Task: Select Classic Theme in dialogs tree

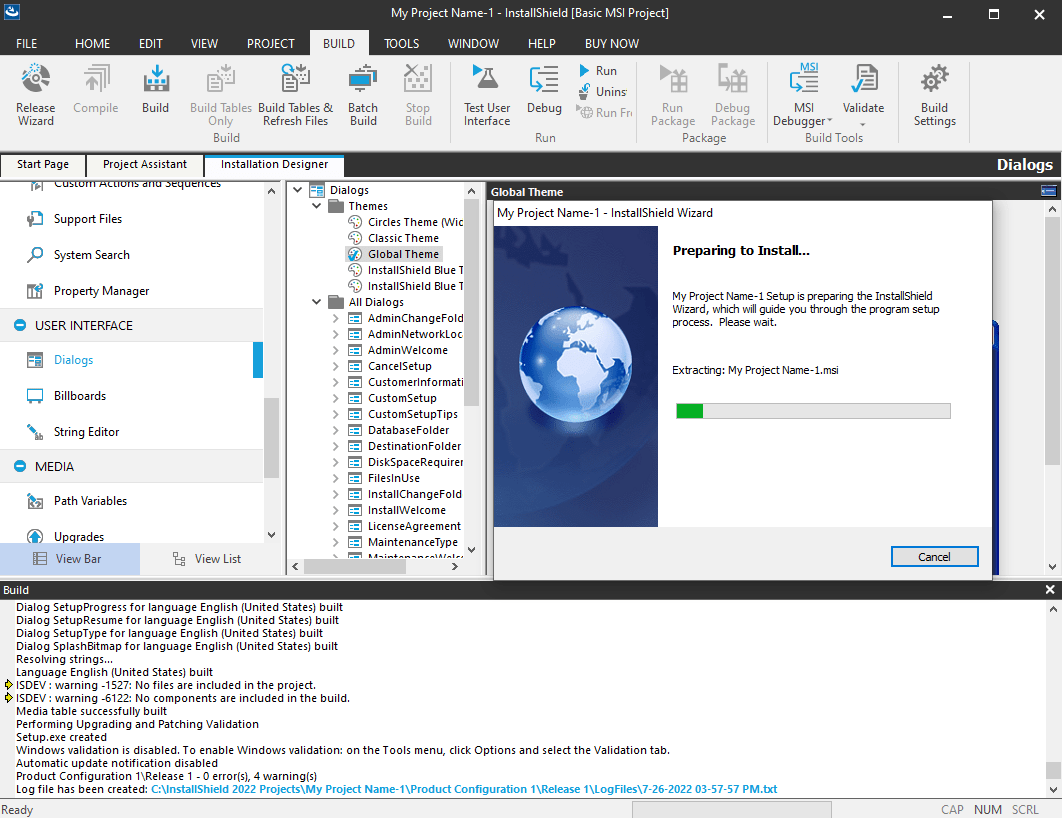Action: [403, 238]
